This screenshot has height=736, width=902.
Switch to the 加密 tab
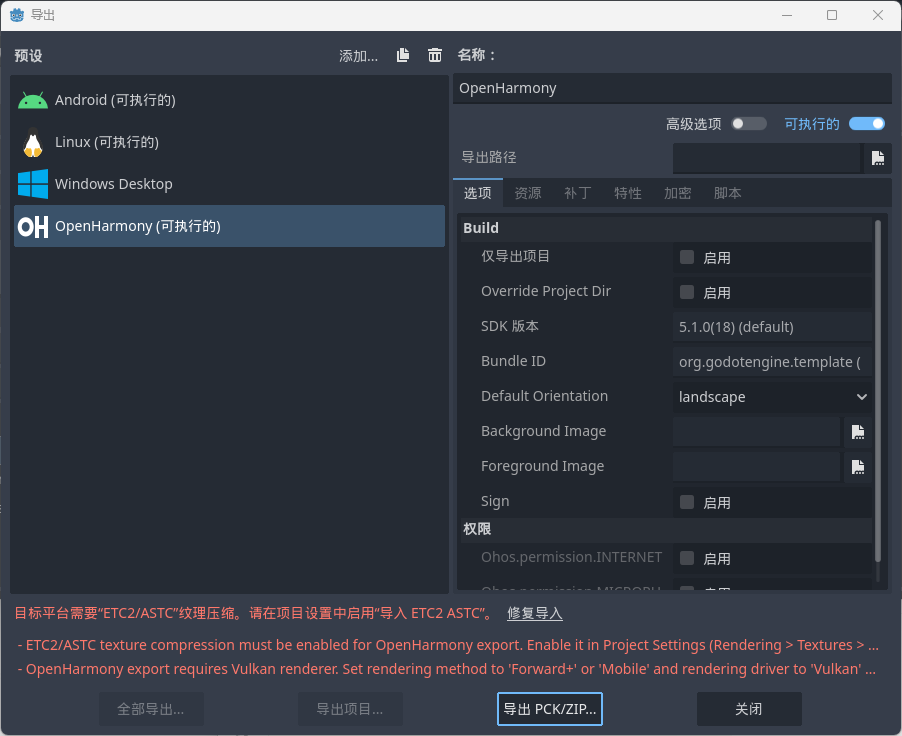coord(678,193)
